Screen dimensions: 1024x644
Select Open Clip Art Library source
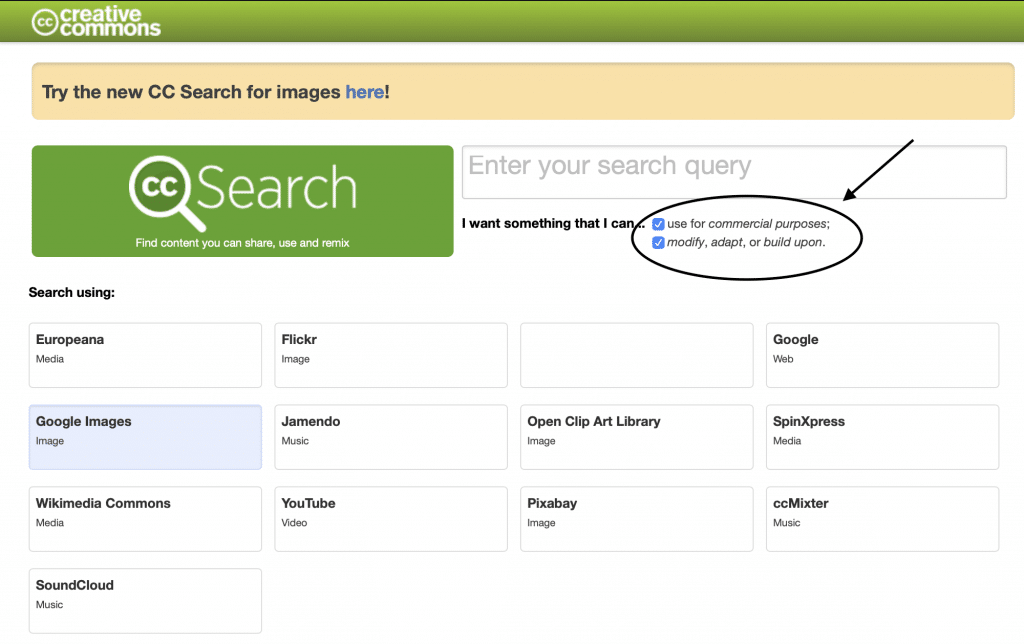tap(637, 437)
